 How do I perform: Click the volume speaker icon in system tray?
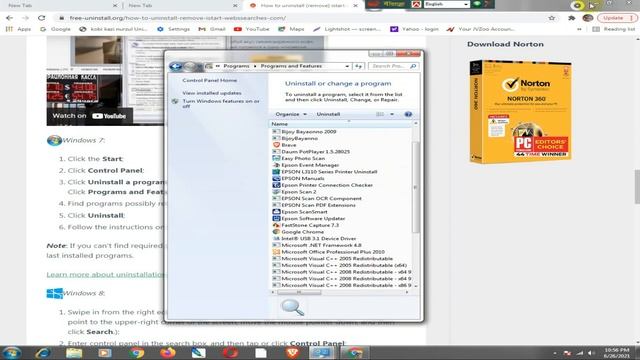click(592, 353)
